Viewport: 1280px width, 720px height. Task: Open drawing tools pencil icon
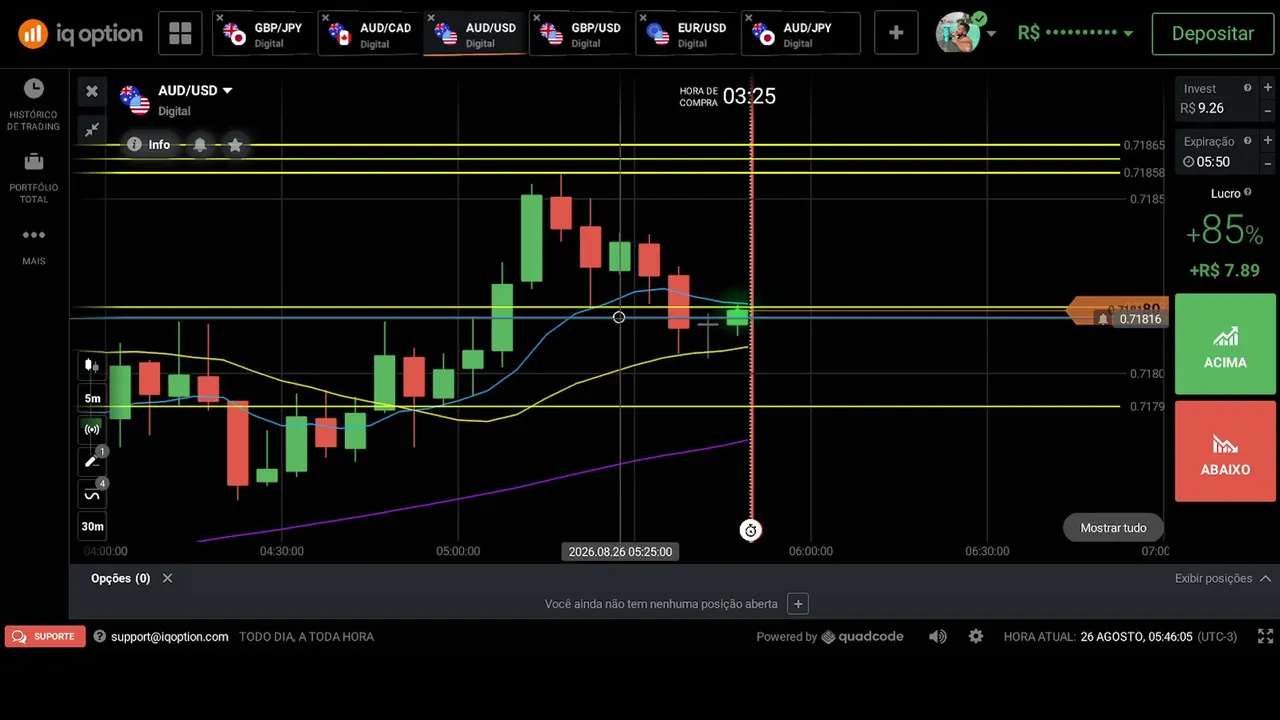92,461
